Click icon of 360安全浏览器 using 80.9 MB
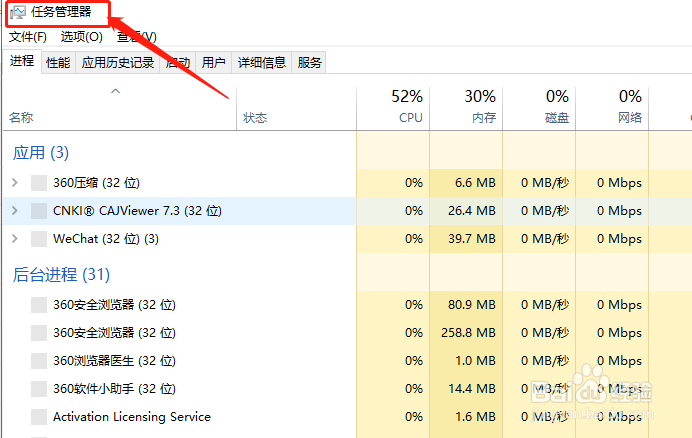This screenshot has width=692, height=438. [39, 305]
